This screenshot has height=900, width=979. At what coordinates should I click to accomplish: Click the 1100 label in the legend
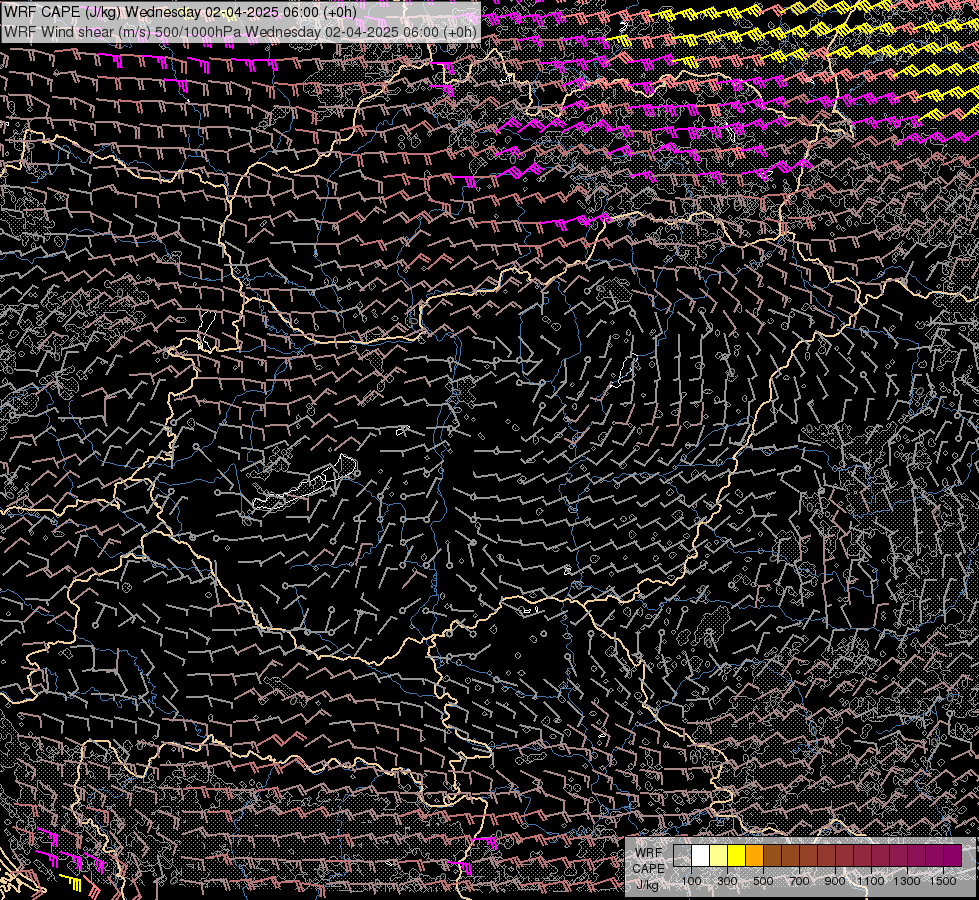coord(870,881)
